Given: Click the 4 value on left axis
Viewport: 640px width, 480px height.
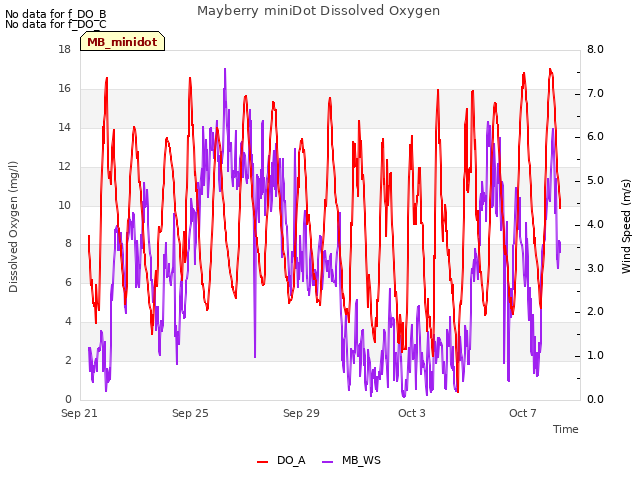Looking at the screenshot, I should click(68, 322).
